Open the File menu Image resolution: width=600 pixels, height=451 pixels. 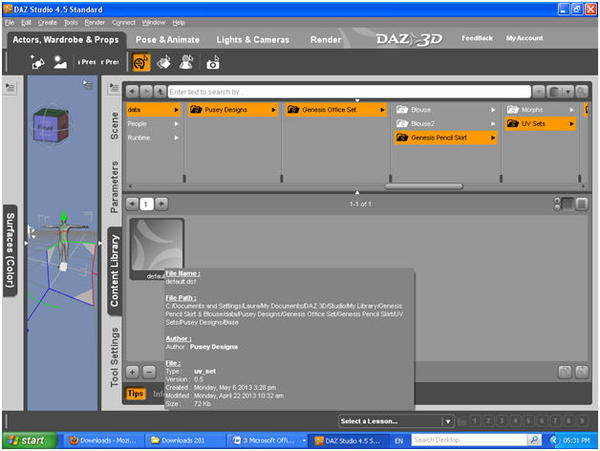(10, 23)
